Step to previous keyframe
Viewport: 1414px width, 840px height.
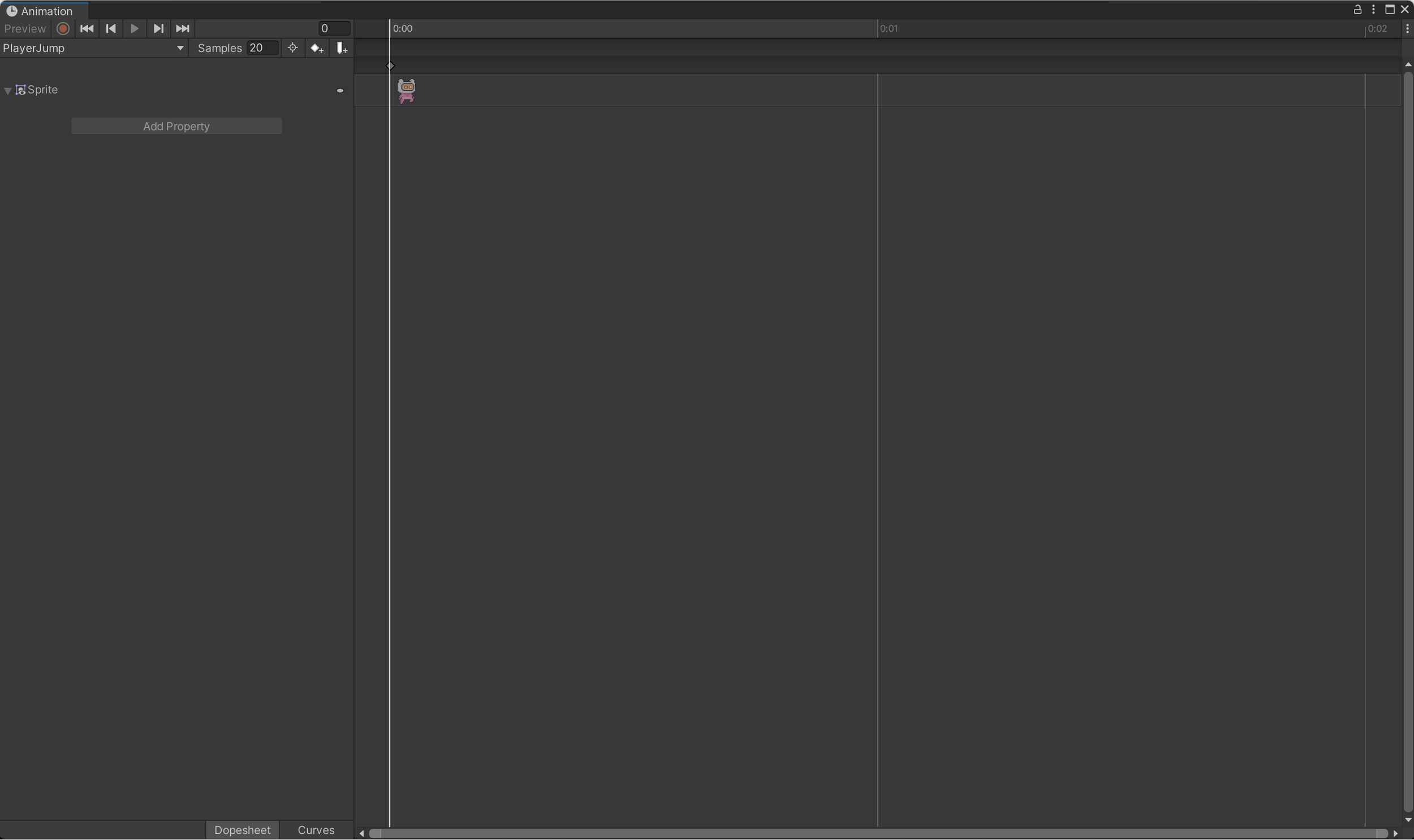[x=111, y=28]
